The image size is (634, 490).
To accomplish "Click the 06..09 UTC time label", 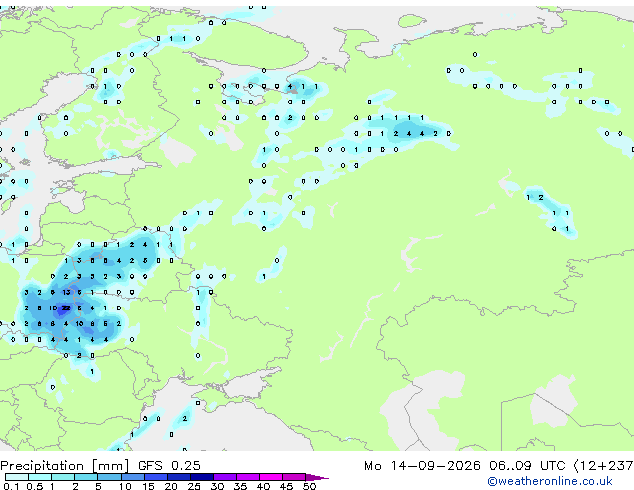I will (x=526, y=466).
